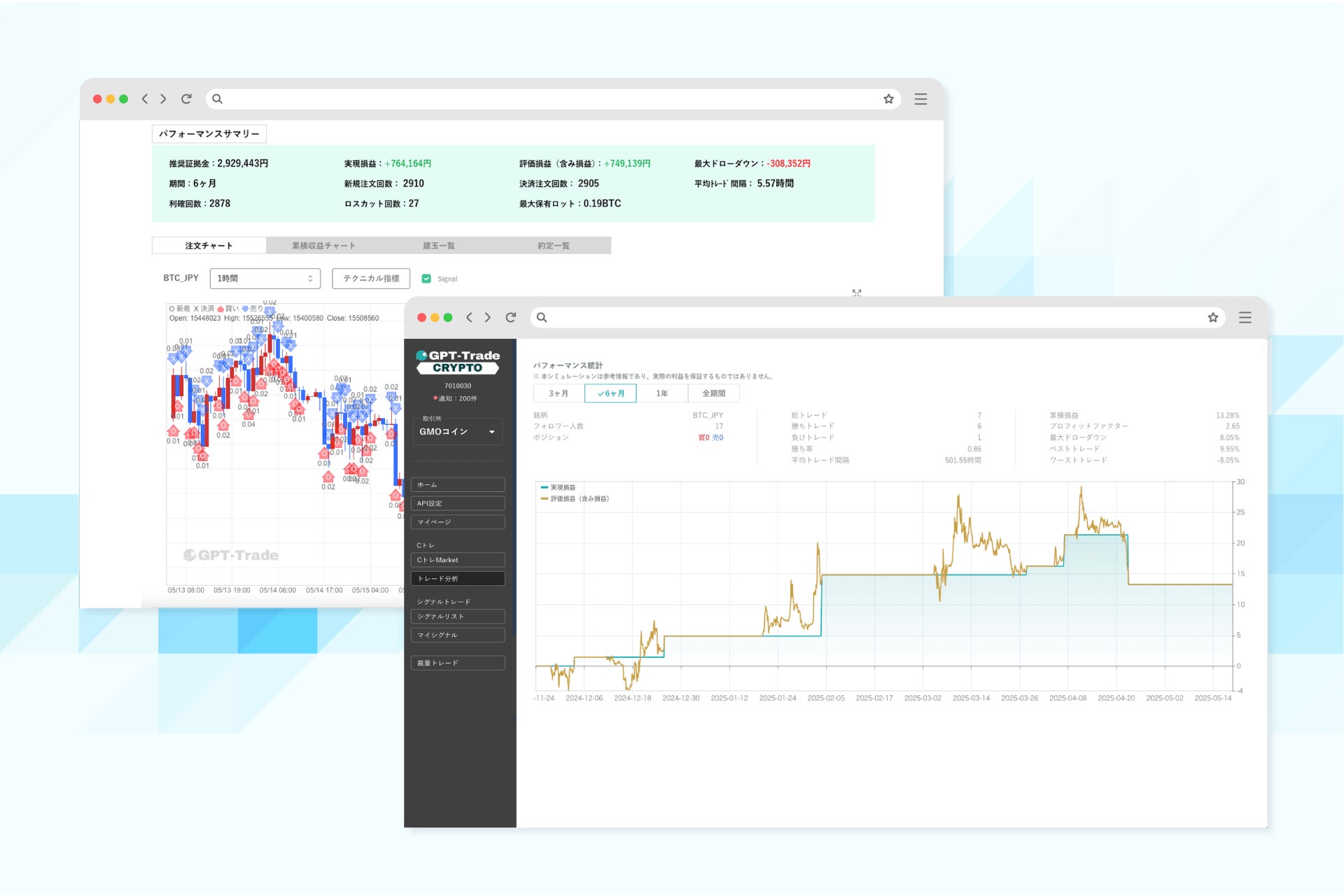Open rear window hamburger menu
The width and height of the screenshot is (1344, 896).
(x=920, y=99)
